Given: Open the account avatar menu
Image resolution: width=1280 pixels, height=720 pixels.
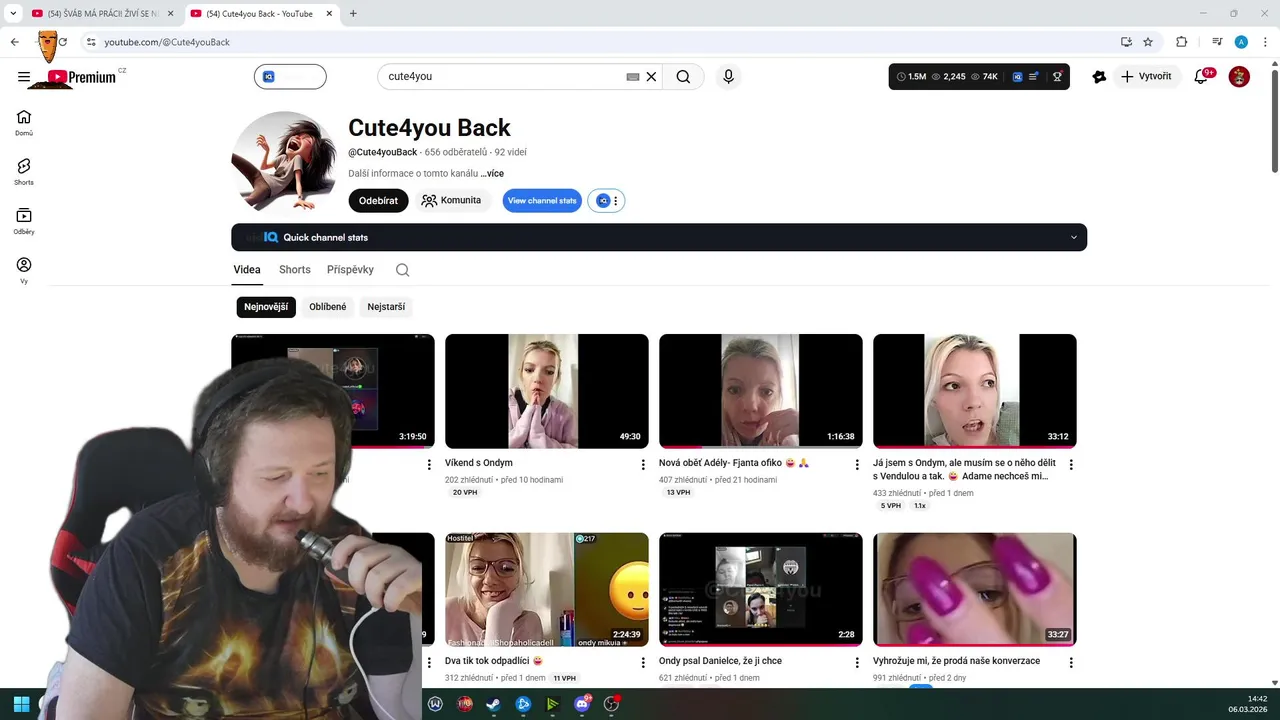Looking at the screenshot, I should (1239, 77).
